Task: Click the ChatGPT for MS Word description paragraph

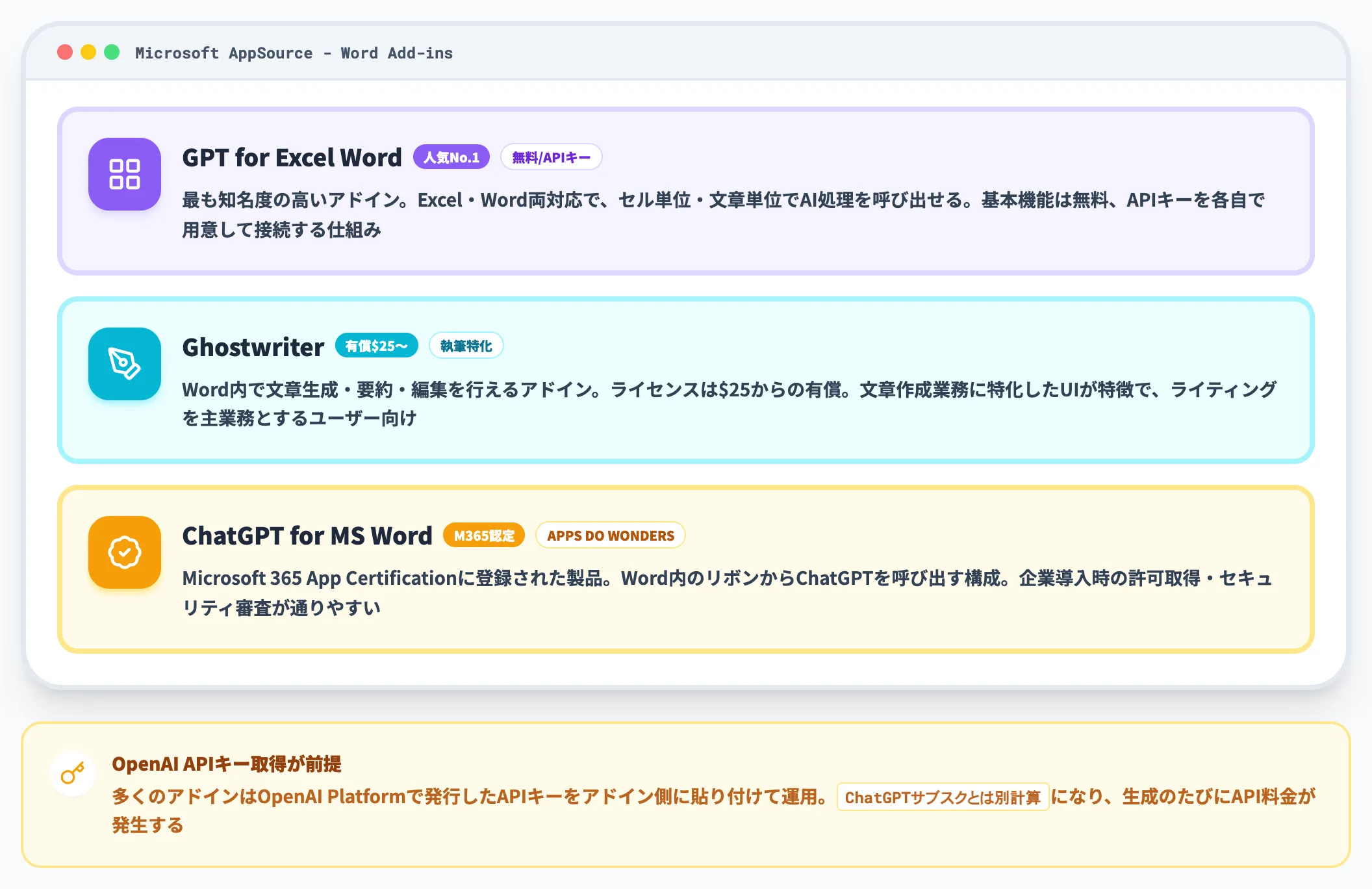Action: (x=727, y=593)
